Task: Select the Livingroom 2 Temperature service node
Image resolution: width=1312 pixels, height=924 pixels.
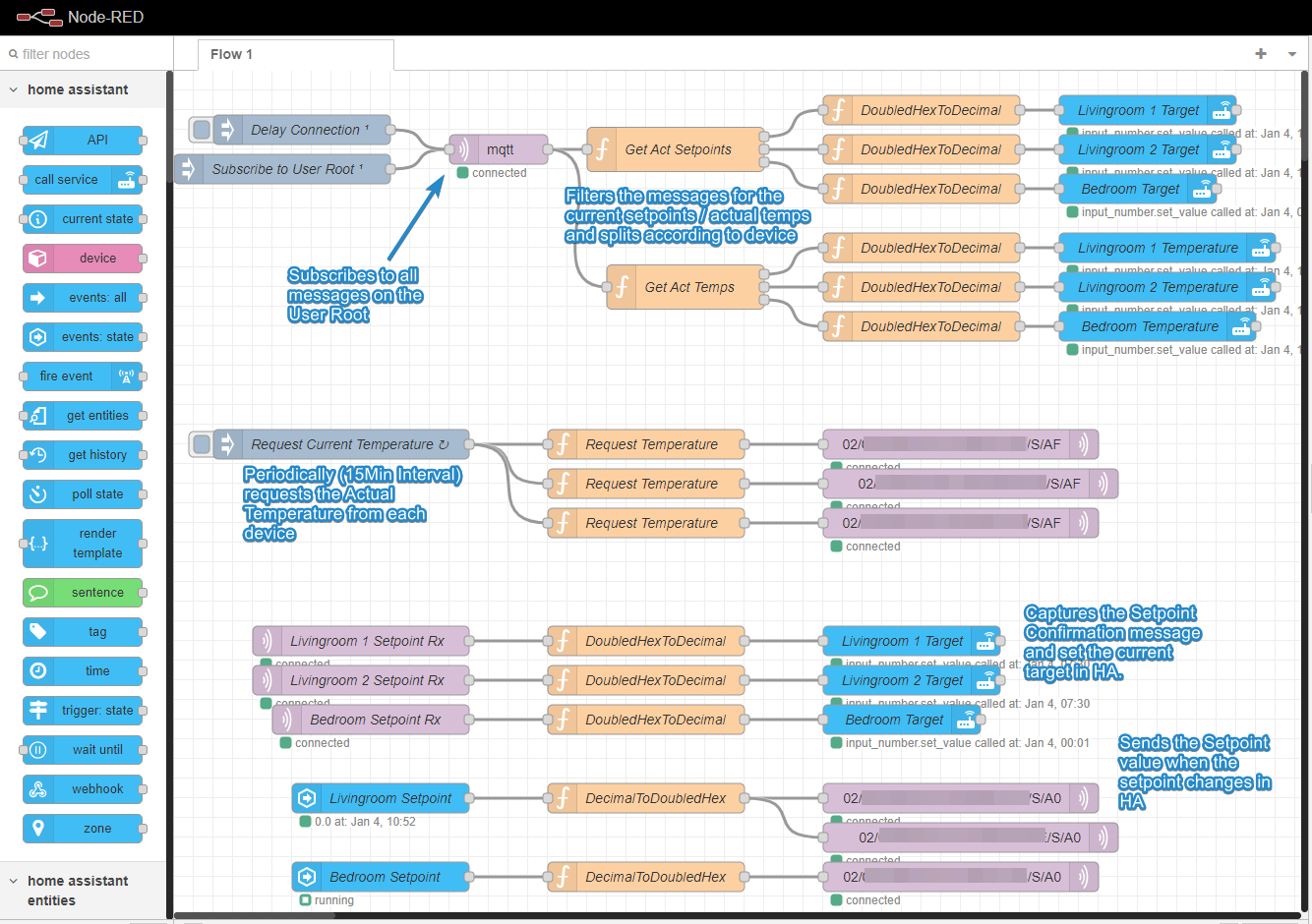Action: 1167,287
